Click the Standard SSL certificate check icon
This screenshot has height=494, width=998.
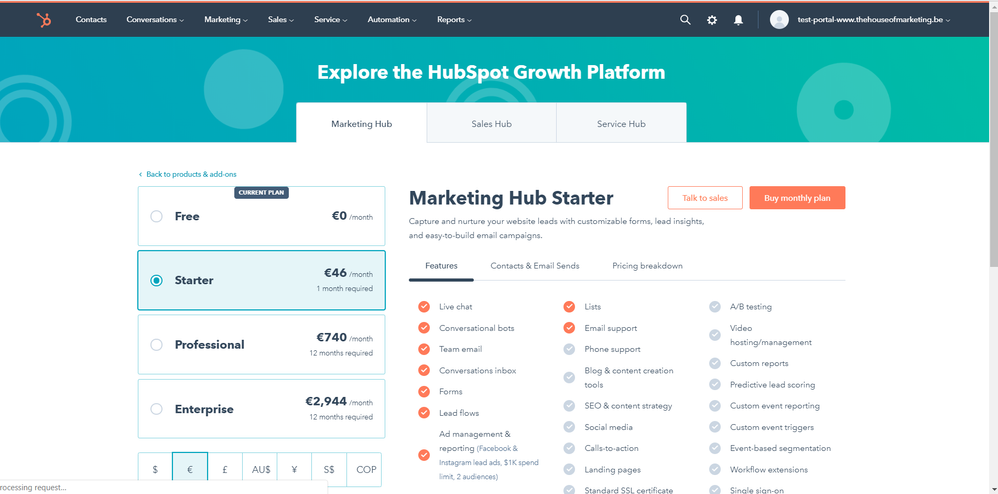coord(570,490)
